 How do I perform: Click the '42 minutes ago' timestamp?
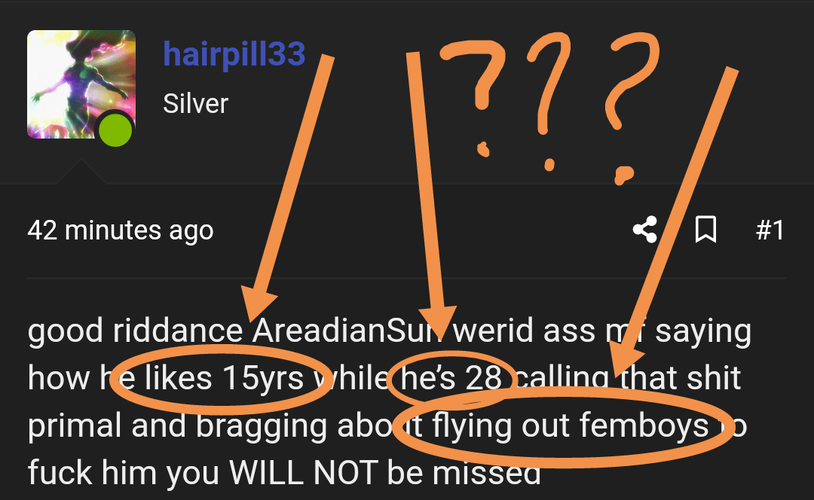pos(120,231)
